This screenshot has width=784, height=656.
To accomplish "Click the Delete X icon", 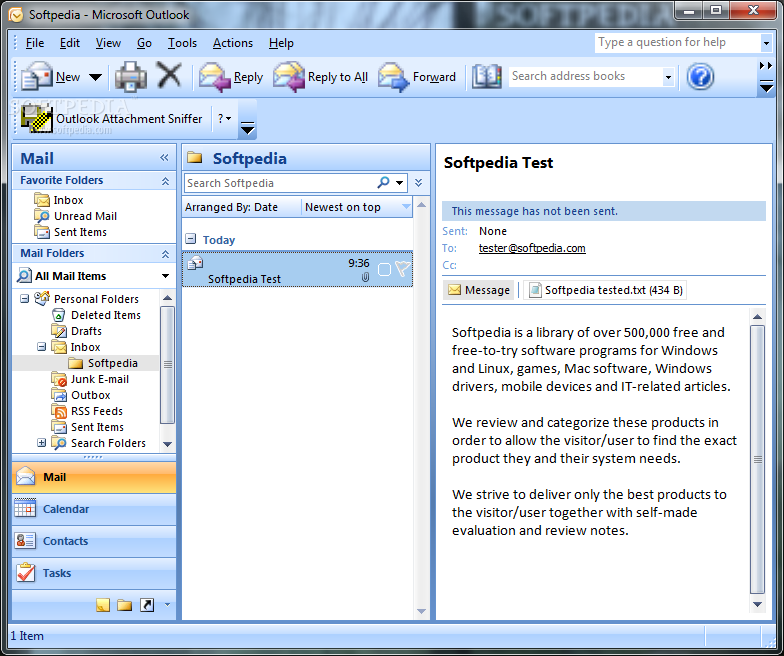I will tap(170, 76).
